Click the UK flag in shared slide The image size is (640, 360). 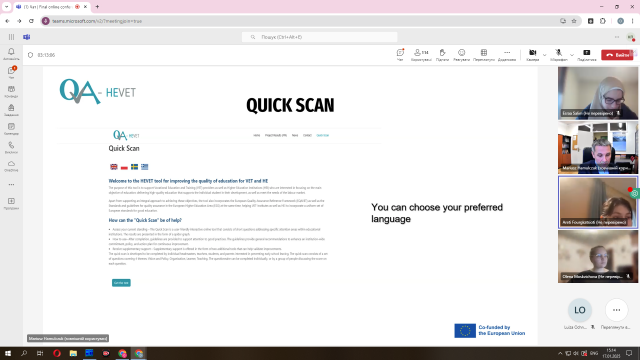114,167
